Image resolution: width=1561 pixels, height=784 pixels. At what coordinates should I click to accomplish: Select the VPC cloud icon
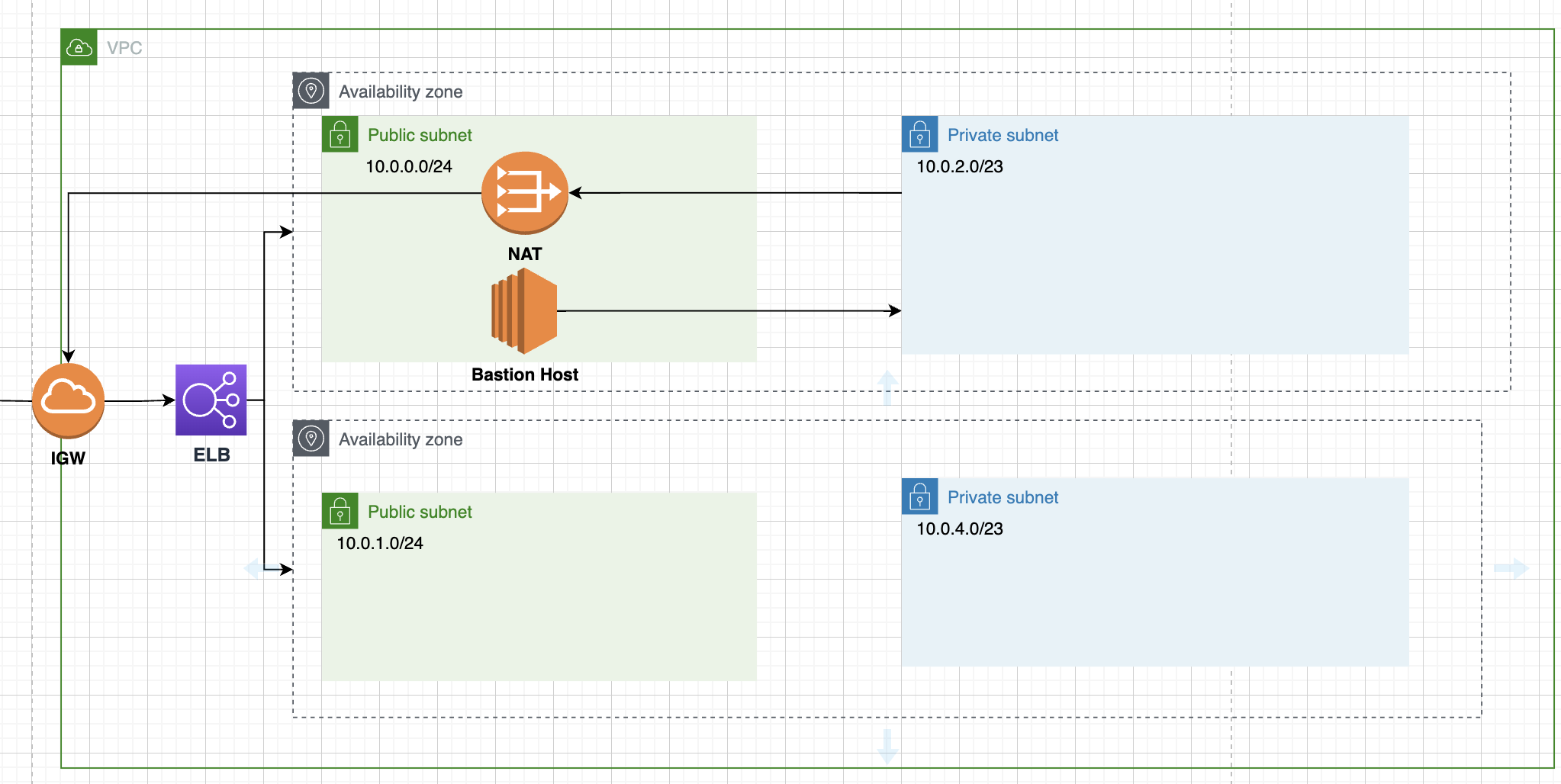point(79,47)
